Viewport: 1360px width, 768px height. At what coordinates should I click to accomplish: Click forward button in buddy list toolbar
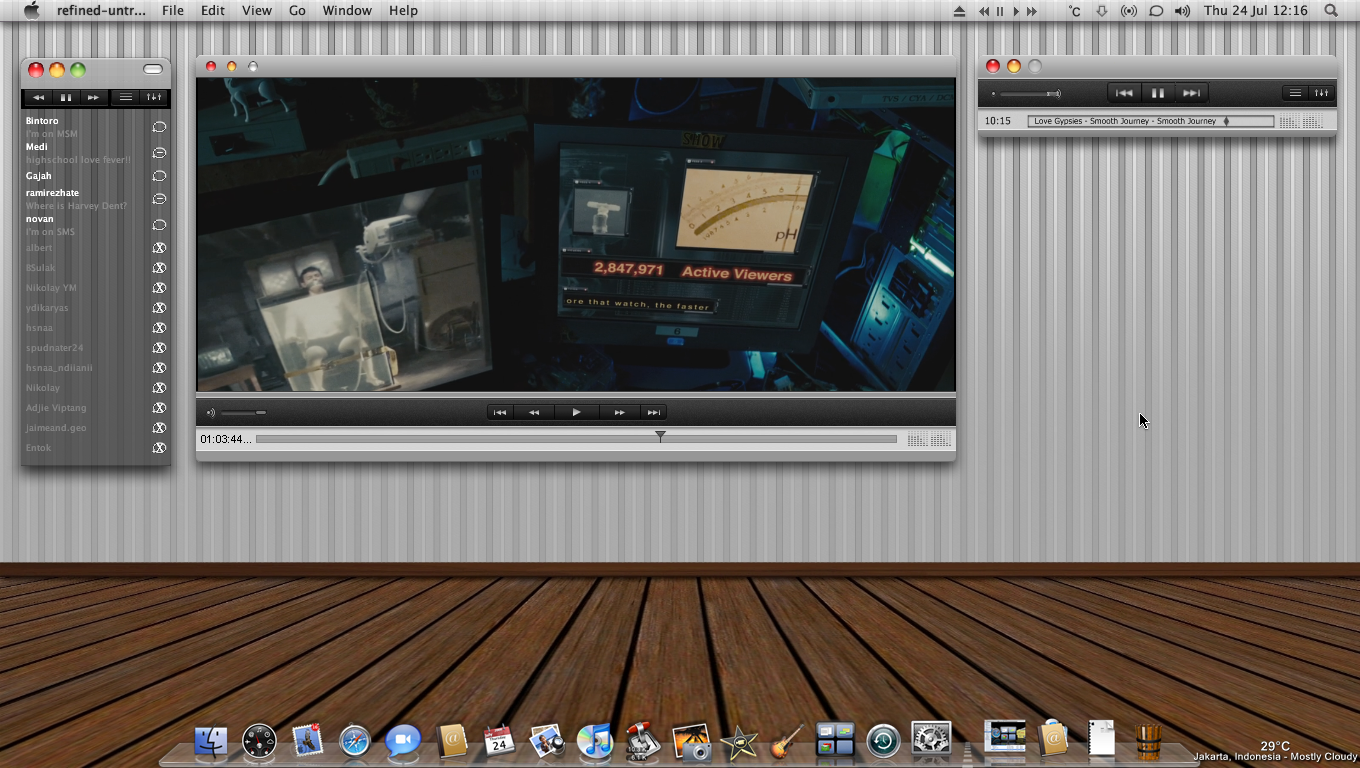point(93,97)
